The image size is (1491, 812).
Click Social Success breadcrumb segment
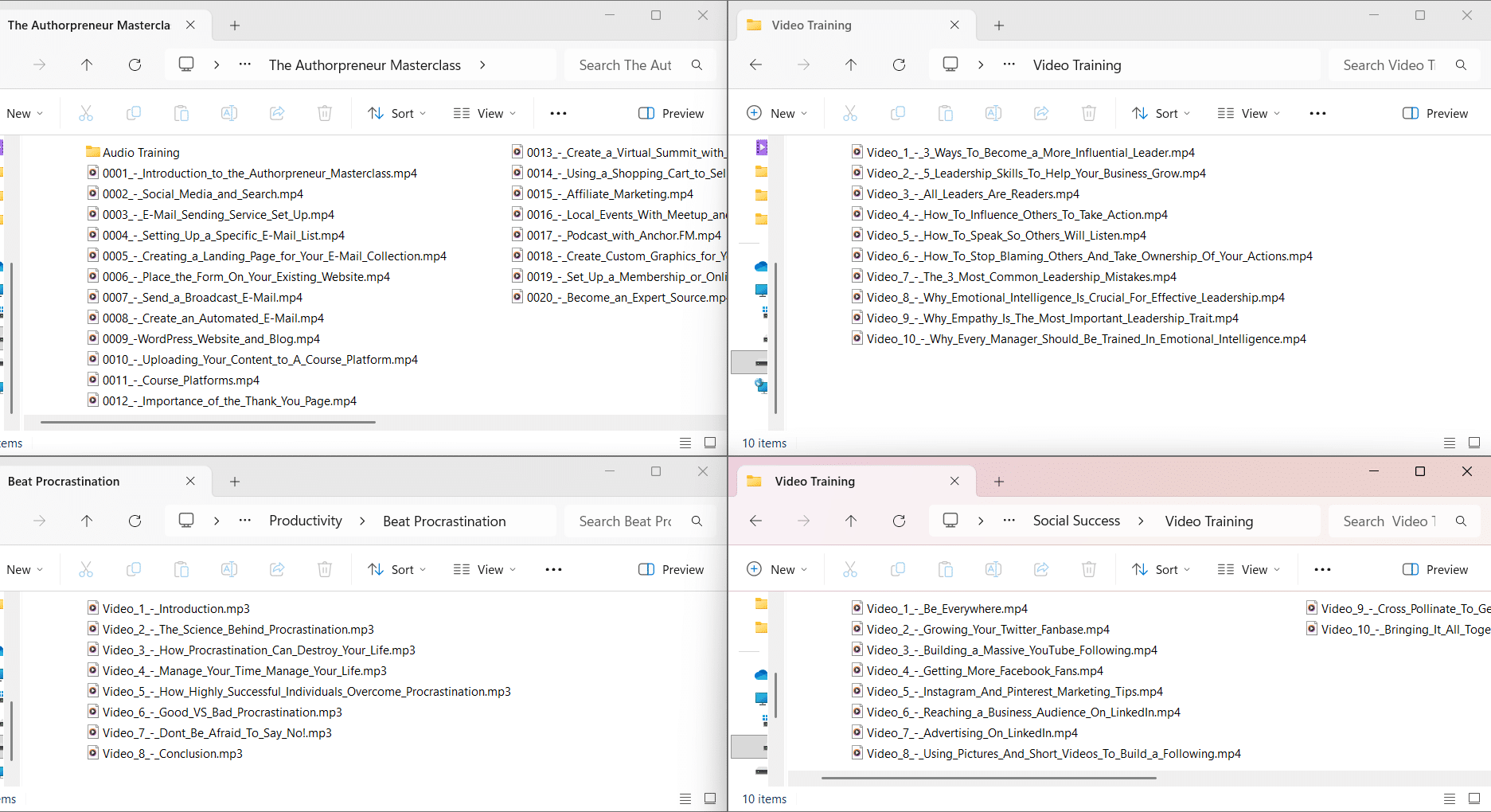pyautogui.click(x=1076, y=521)
